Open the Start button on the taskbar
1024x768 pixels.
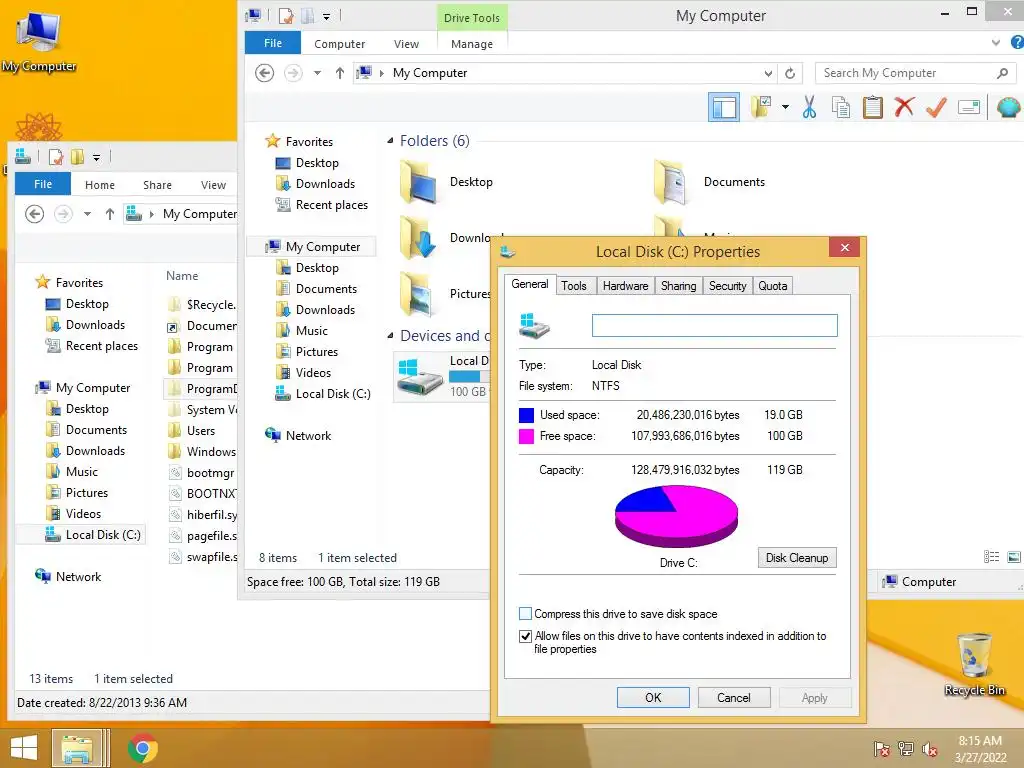(x=24, y=748)
